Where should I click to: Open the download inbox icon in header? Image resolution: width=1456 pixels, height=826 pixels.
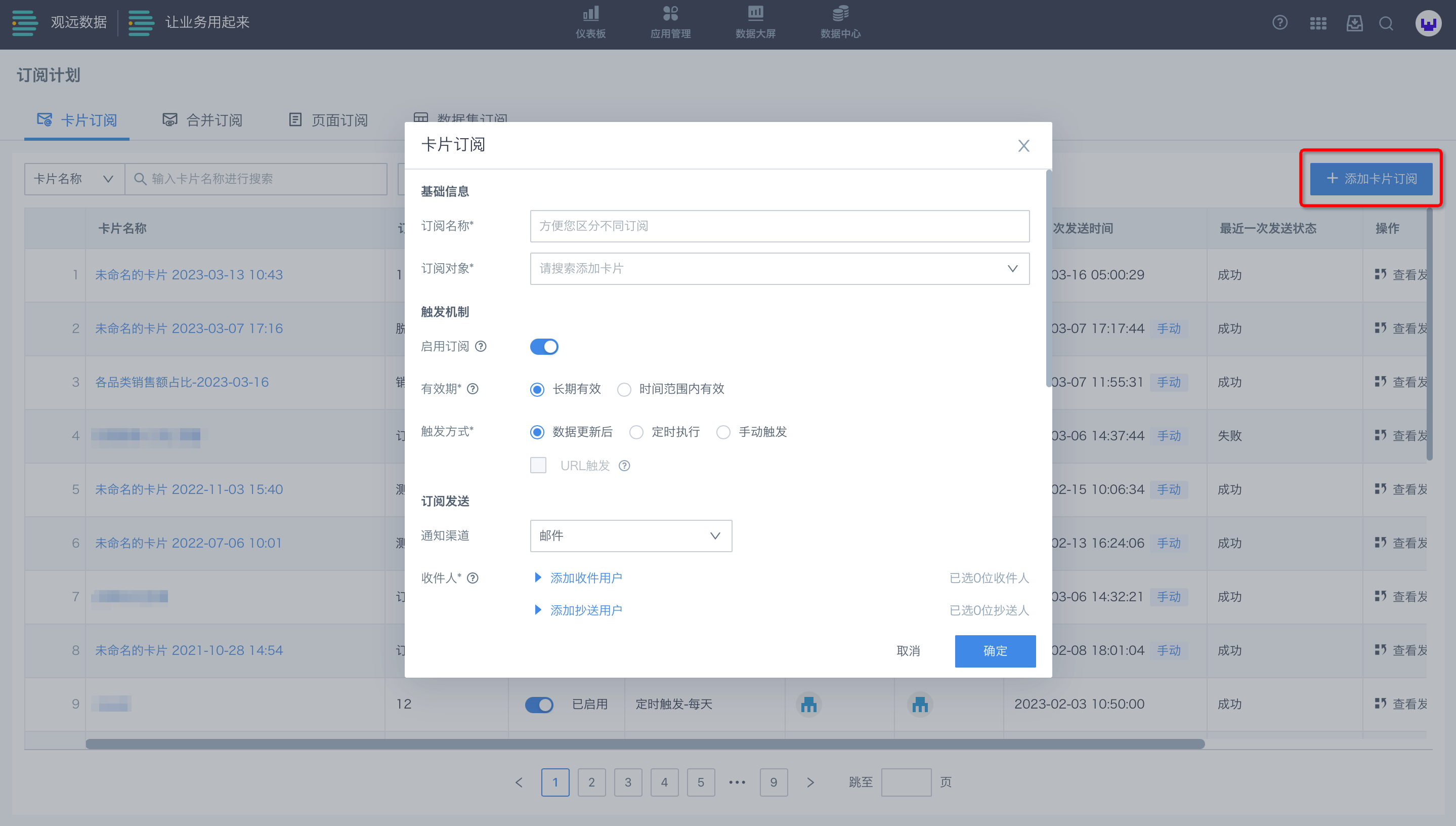coord(1354,23)
